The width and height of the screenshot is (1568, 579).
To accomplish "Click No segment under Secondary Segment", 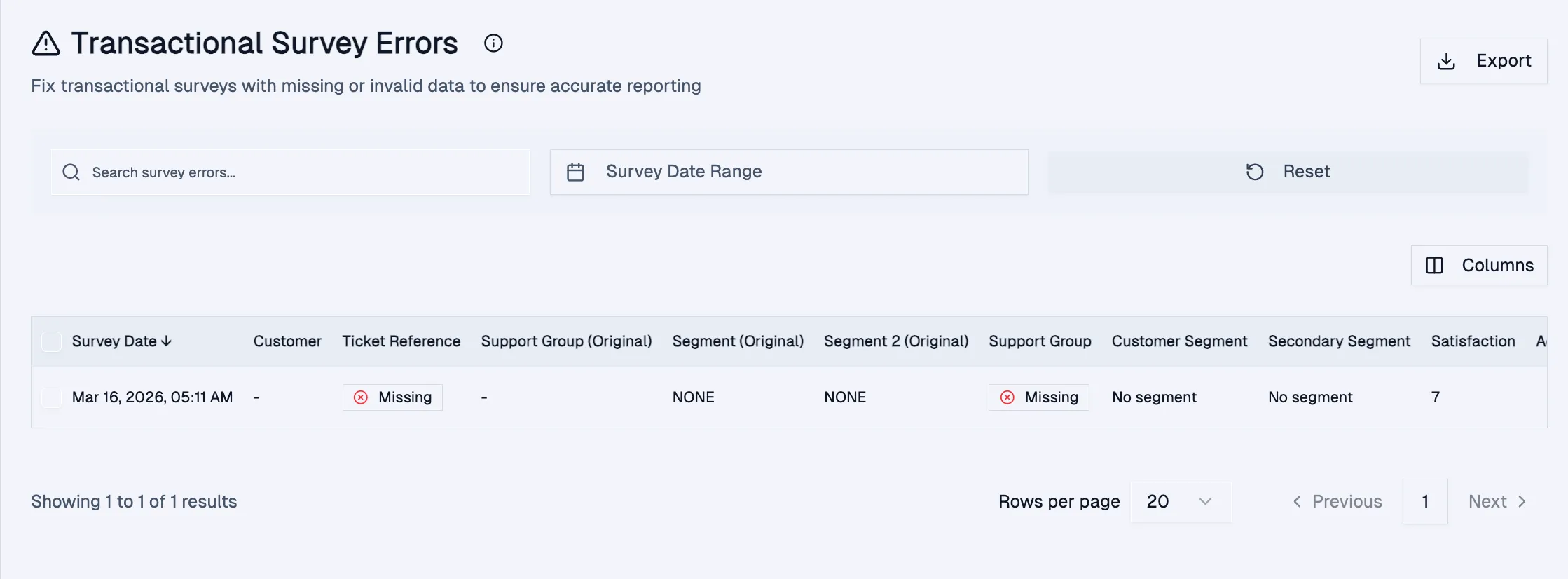I will pyautogui.click(x=1310, y=397).
